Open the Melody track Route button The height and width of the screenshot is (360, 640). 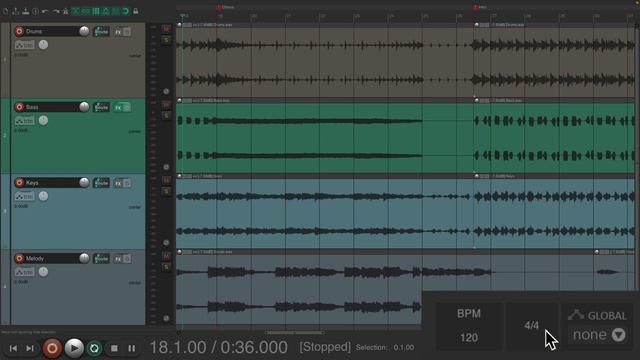pos(101,259)
